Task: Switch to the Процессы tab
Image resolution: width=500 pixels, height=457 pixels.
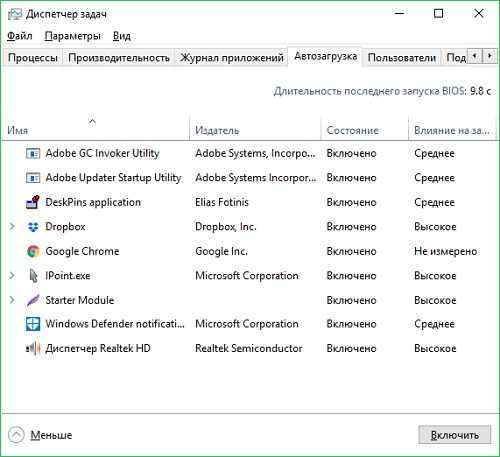Action: pos(33,58)
